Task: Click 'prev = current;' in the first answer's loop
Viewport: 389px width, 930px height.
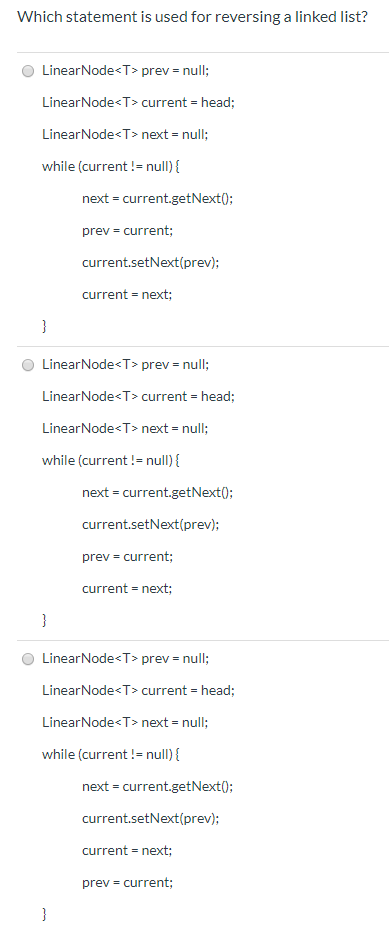Action: (127, 230)
